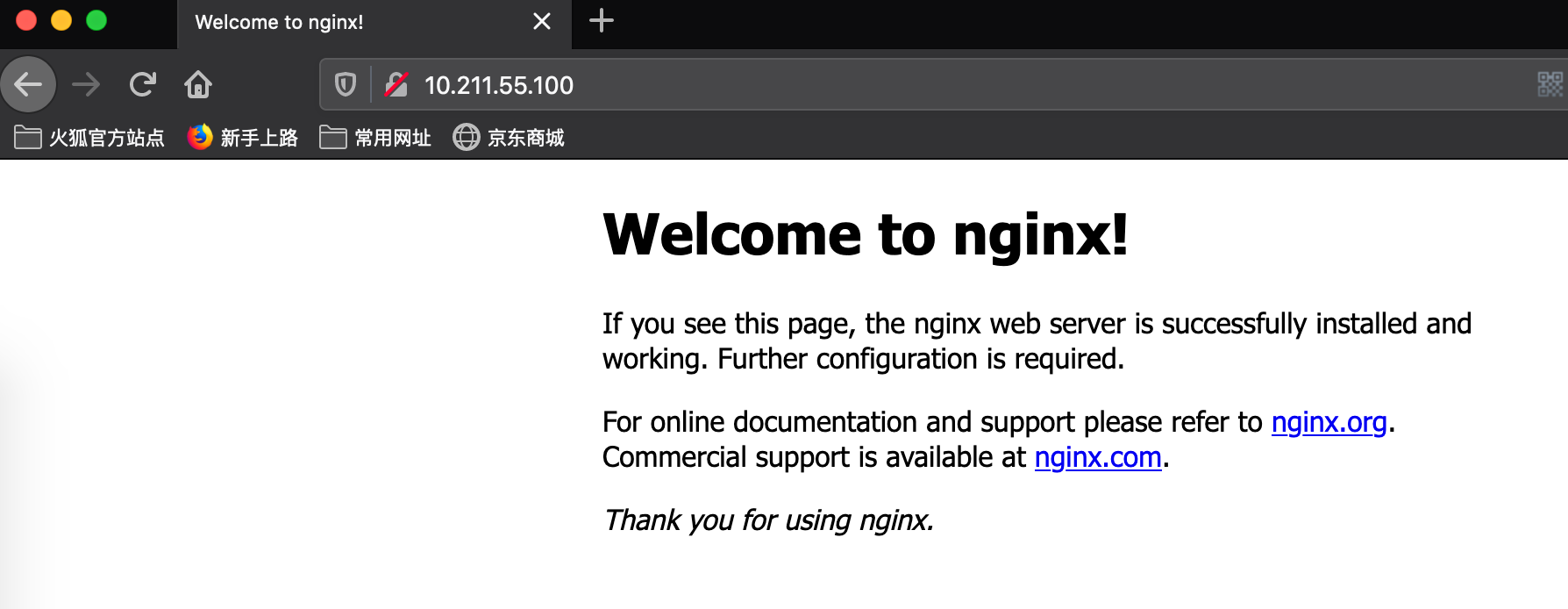Open the 新手上路 Firefox bookmark
Image resolution: width=1568 pixels, height=609 pixels.
coord(243,138)
